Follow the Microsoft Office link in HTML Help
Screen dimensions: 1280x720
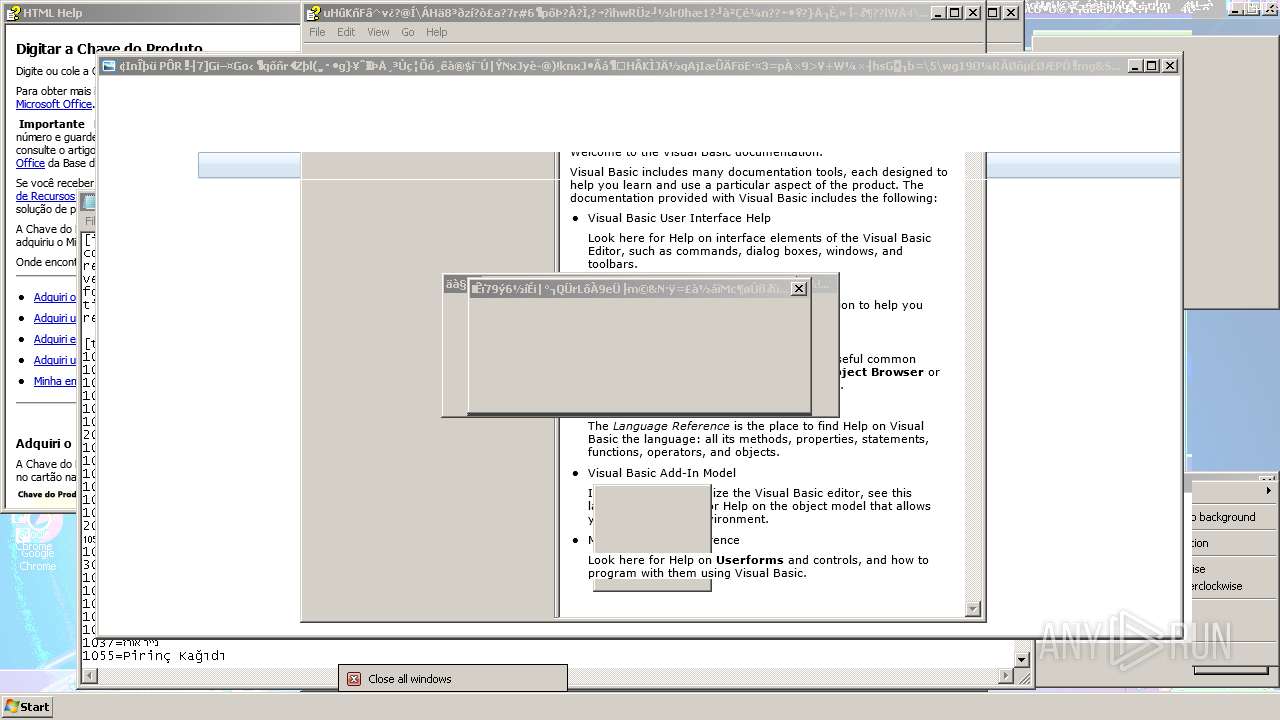pos(54,104)
